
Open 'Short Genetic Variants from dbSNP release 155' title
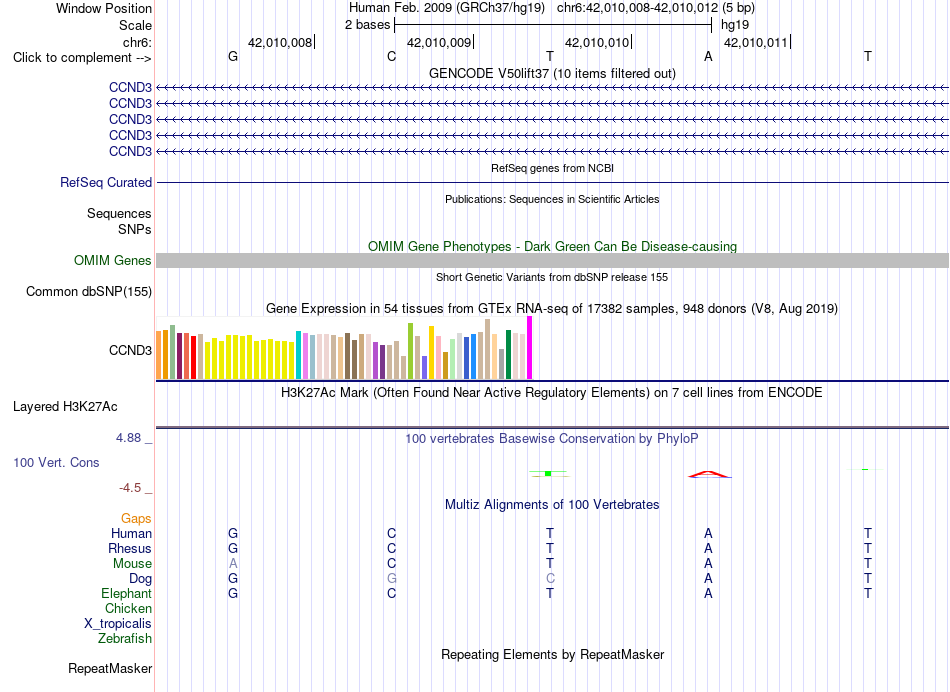pos(552,277)
